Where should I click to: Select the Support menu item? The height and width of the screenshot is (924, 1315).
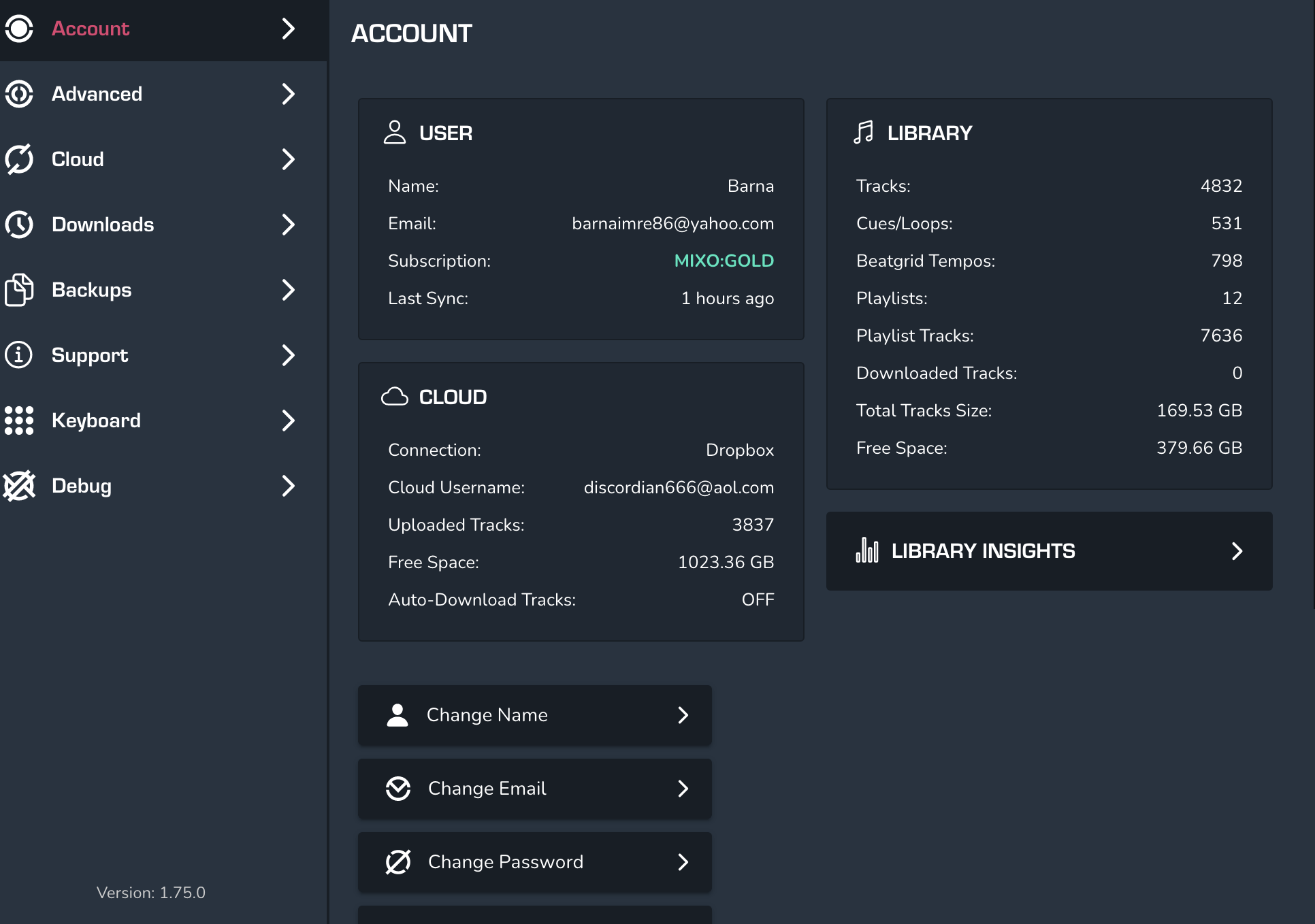[x=90, y=355]
